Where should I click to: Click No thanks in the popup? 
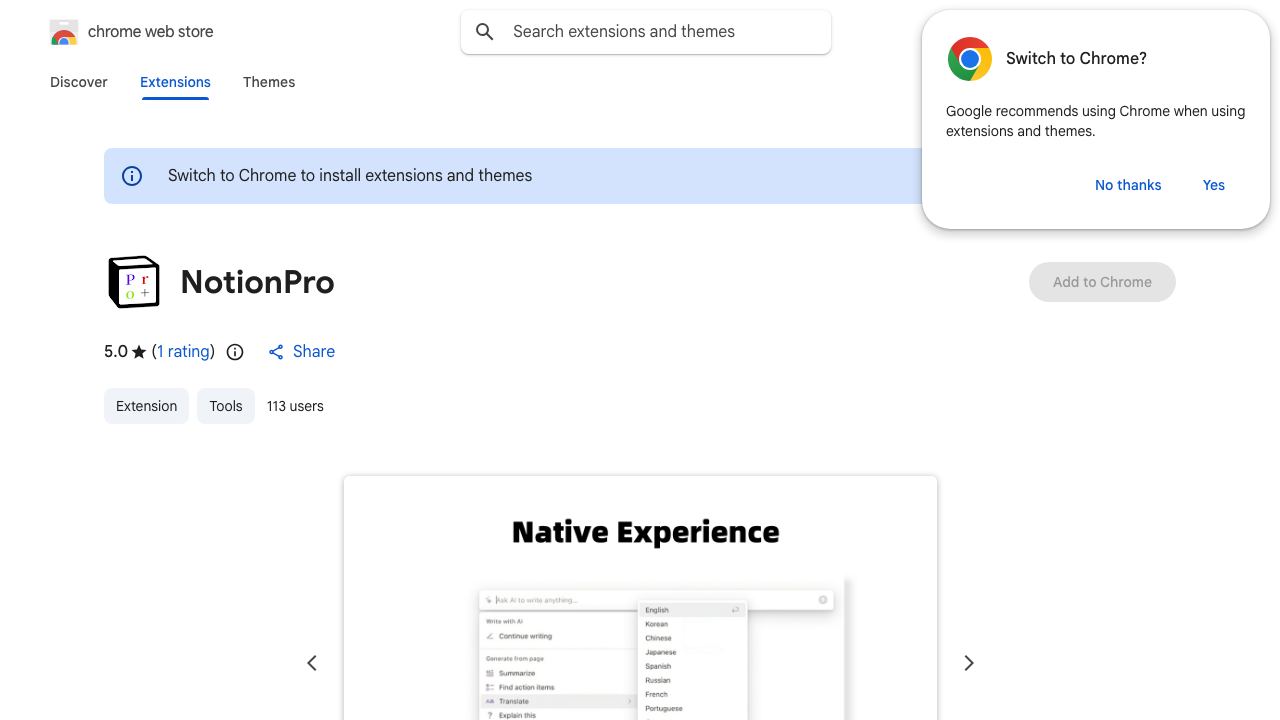(1128, 185)
